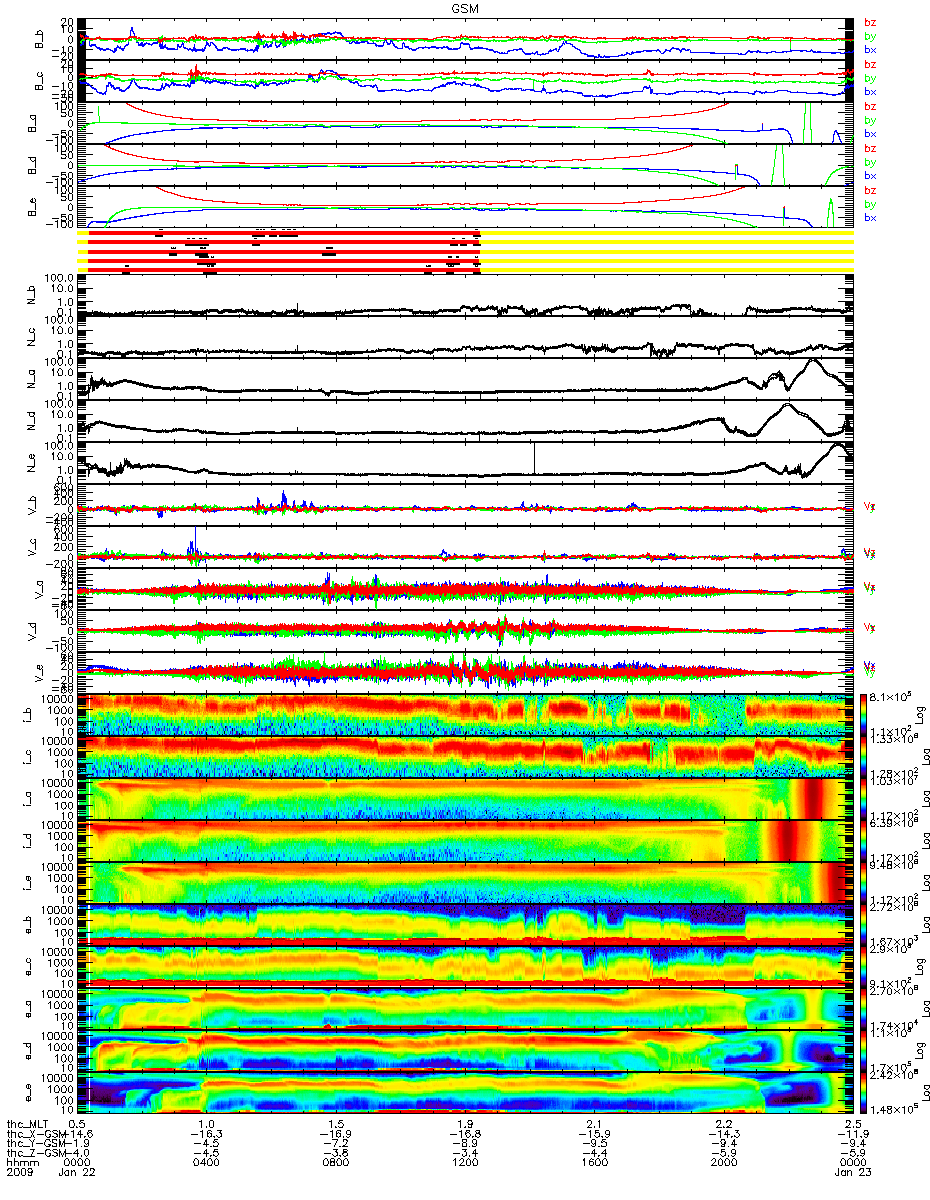Click the Jan 23 end date
The height and width of the screenshot is (1200, 930).
click(851, 1171)
